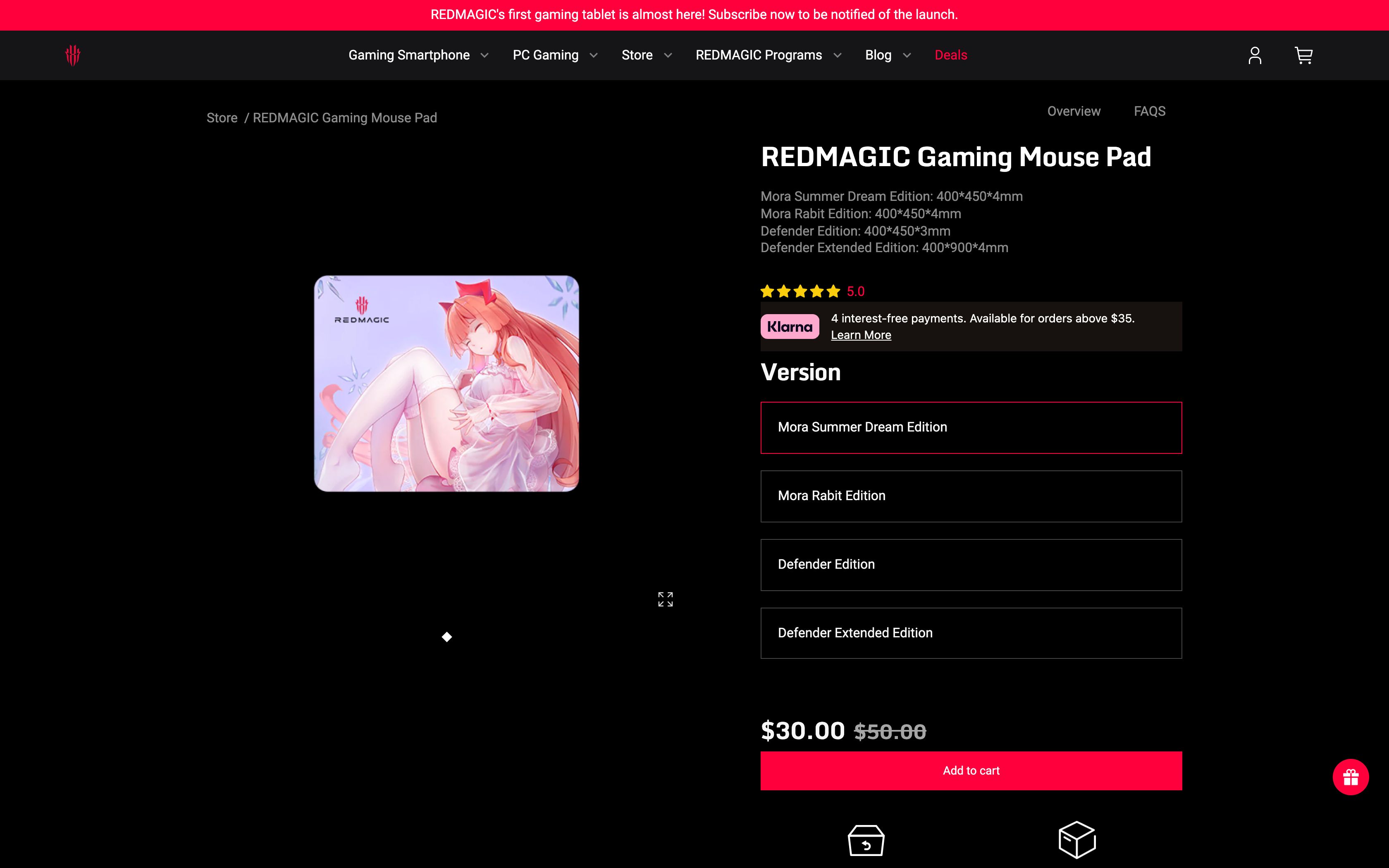Click the Klarna payment badge

coord(790,326)
